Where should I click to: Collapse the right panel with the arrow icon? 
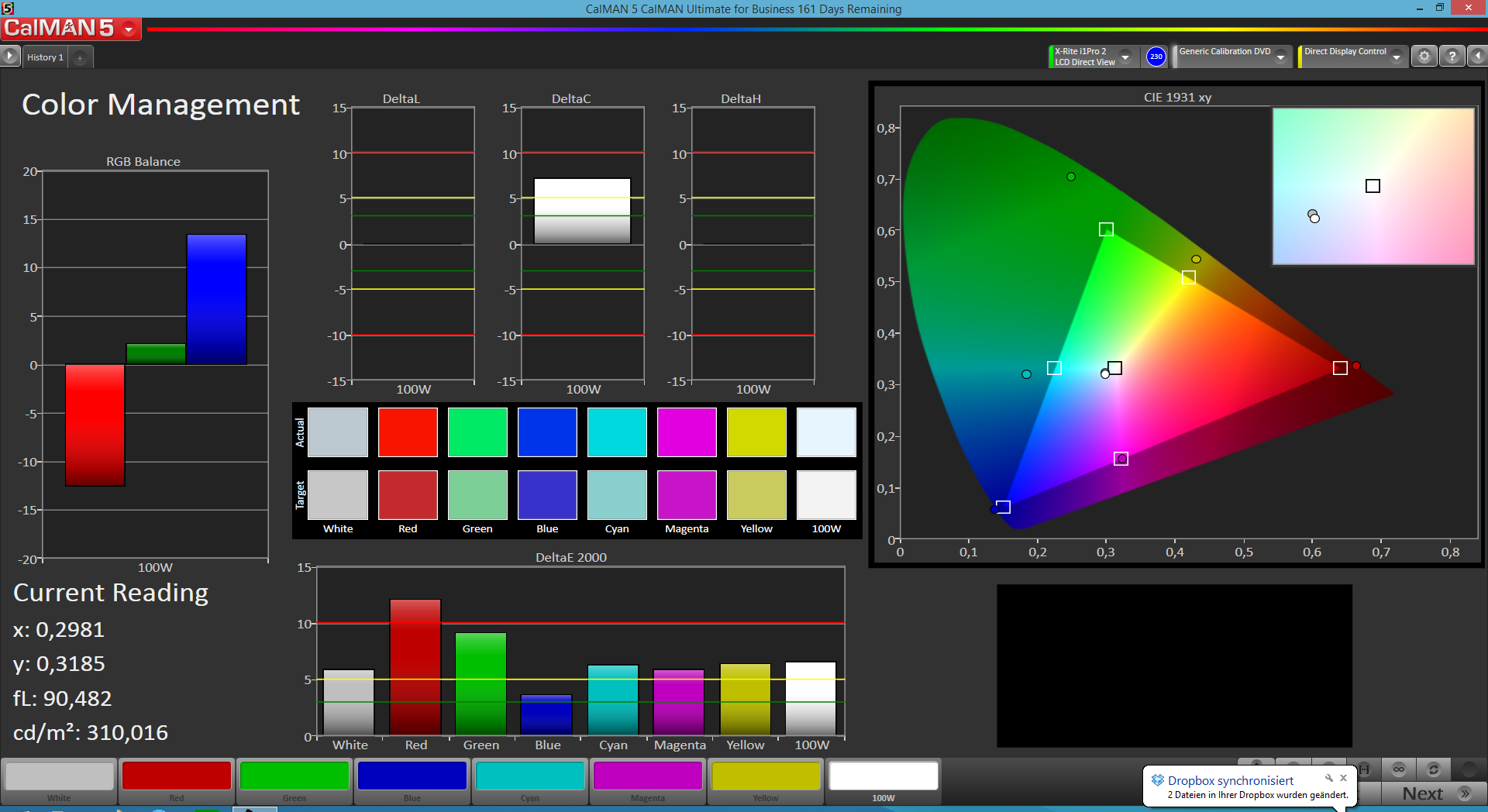click(x=1477, y=57)
